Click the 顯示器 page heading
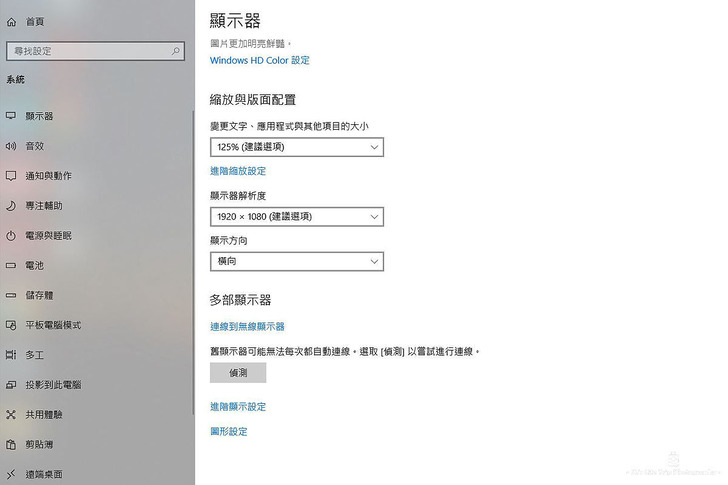Image resolution: width=728 pixels, height=485 pixels. tap(235, 21)
